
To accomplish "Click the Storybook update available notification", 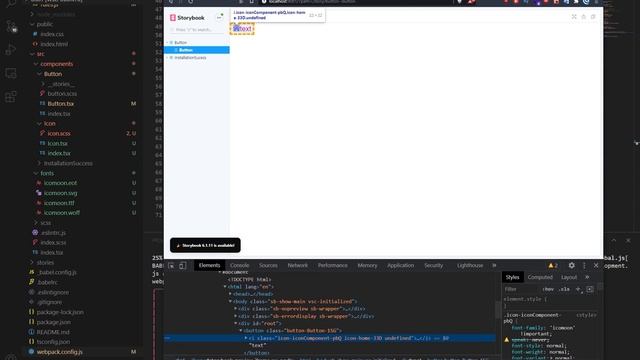I will click(205, 245).
